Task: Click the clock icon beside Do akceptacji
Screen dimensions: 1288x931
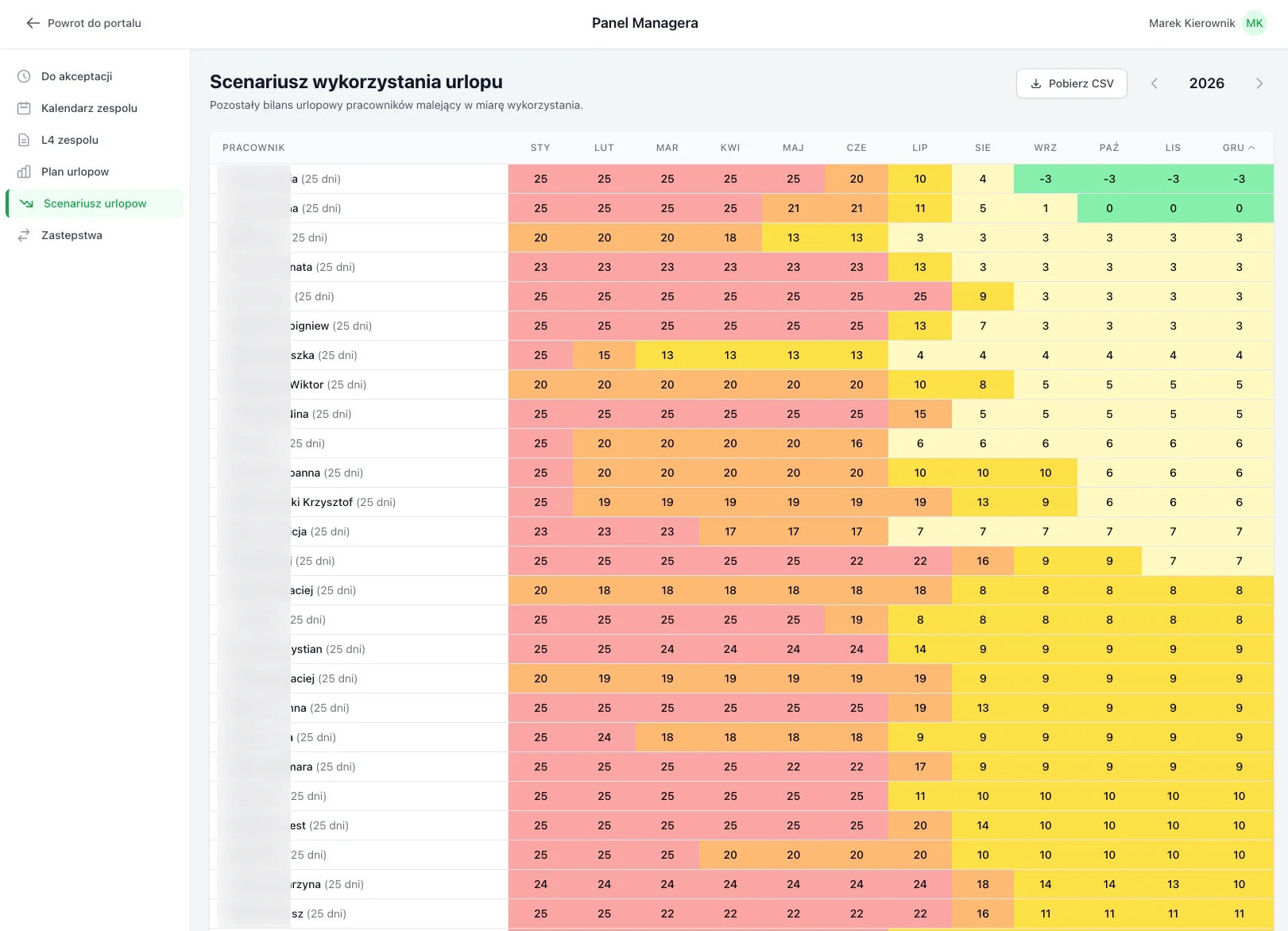Action: [x=24, y=76]
